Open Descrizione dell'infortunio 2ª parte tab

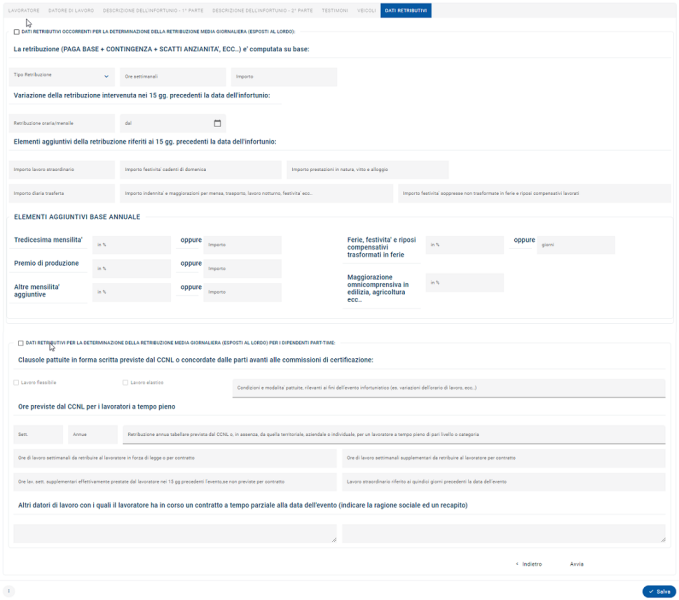[262, 10]
